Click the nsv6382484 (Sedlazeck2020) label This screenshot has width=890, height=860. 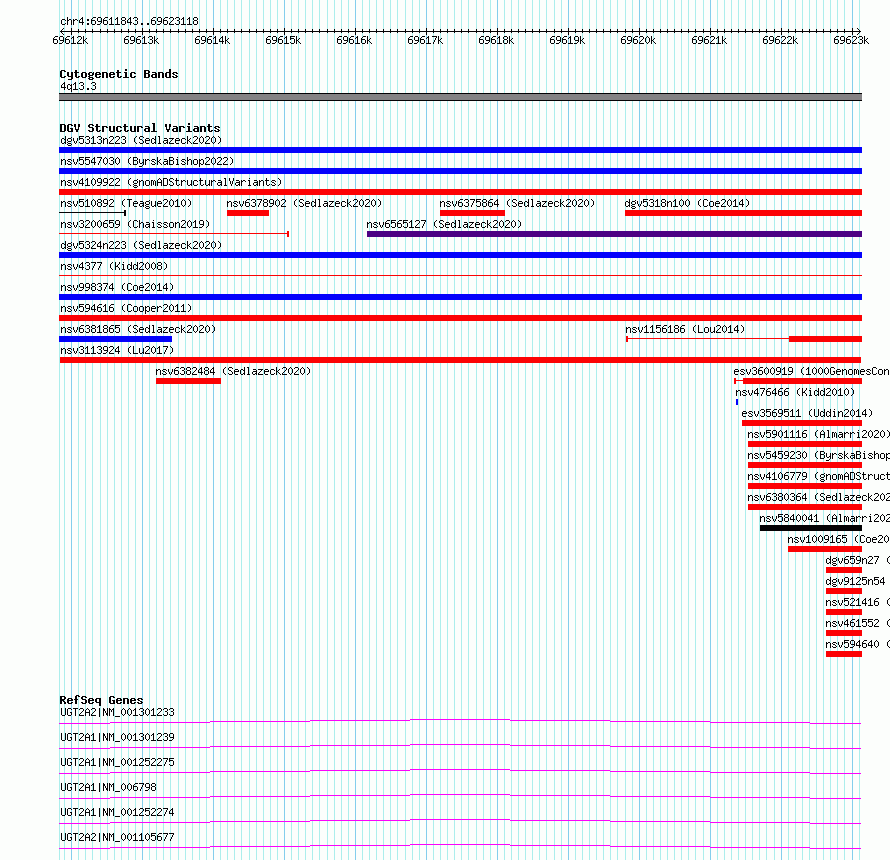[233, 371]
